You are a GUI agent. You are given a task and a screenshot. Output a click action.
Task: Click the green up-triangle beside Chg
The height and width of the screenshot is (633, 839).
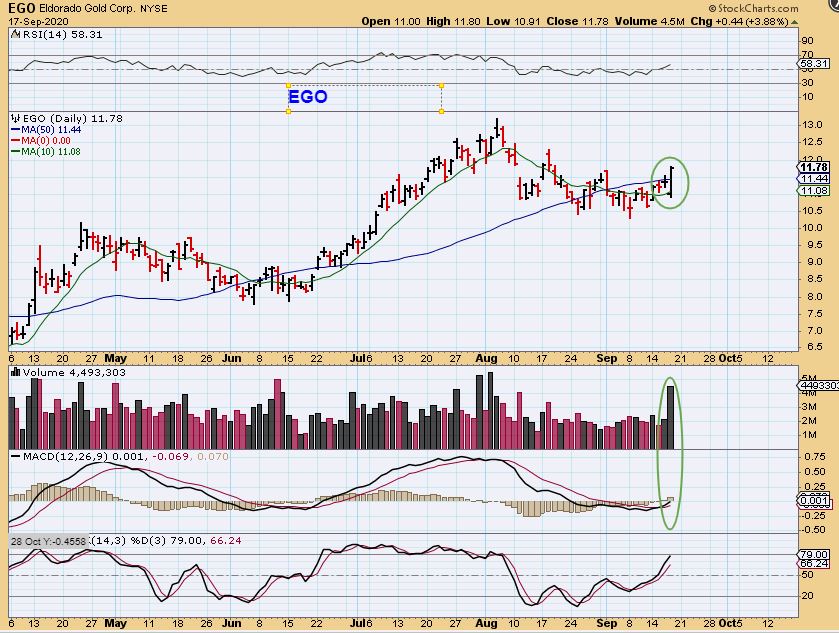tap(795, 22)
